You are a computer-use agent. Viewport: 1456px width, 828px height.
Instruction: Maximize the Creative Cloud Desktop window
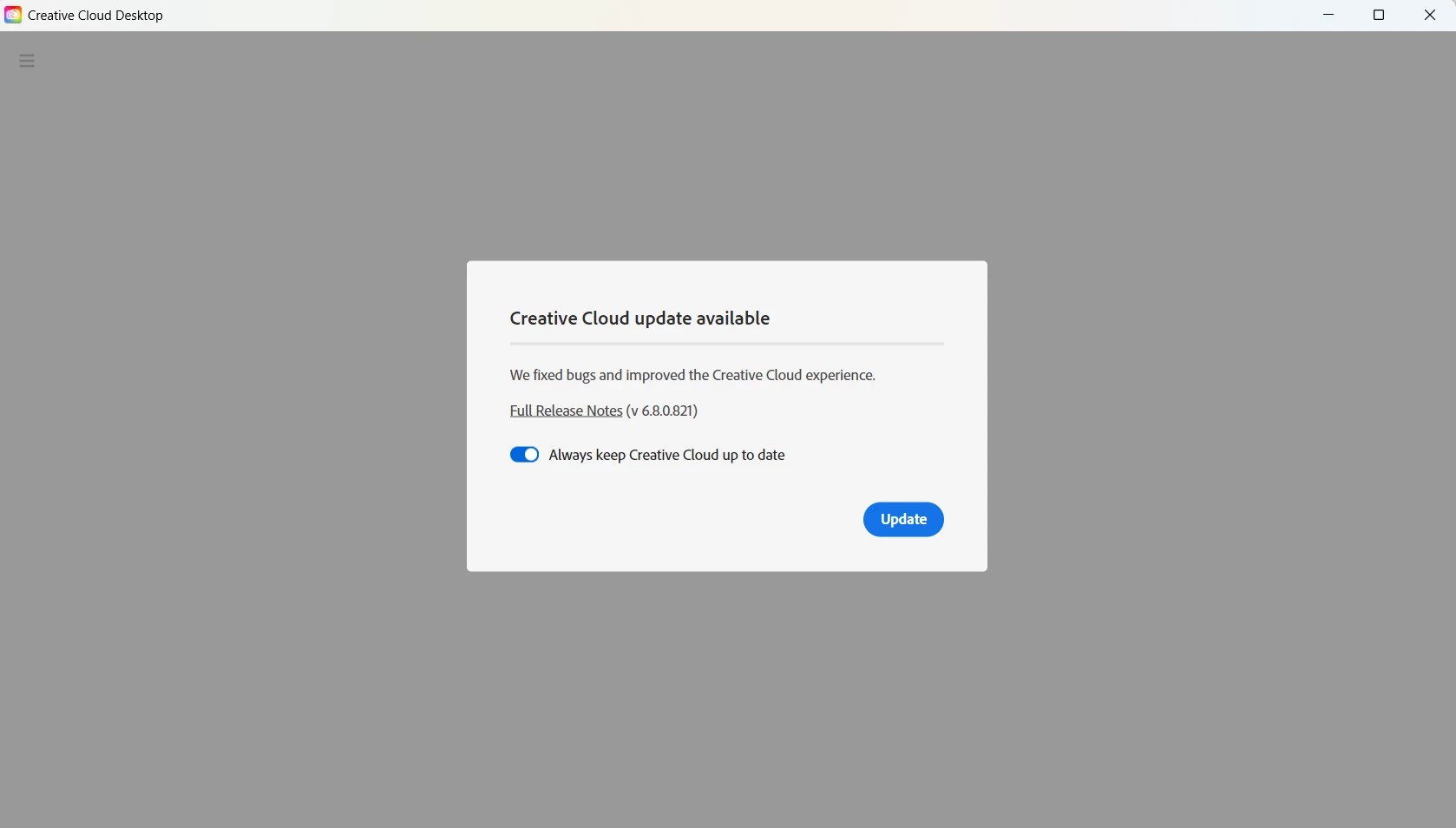click(1379, 15)
